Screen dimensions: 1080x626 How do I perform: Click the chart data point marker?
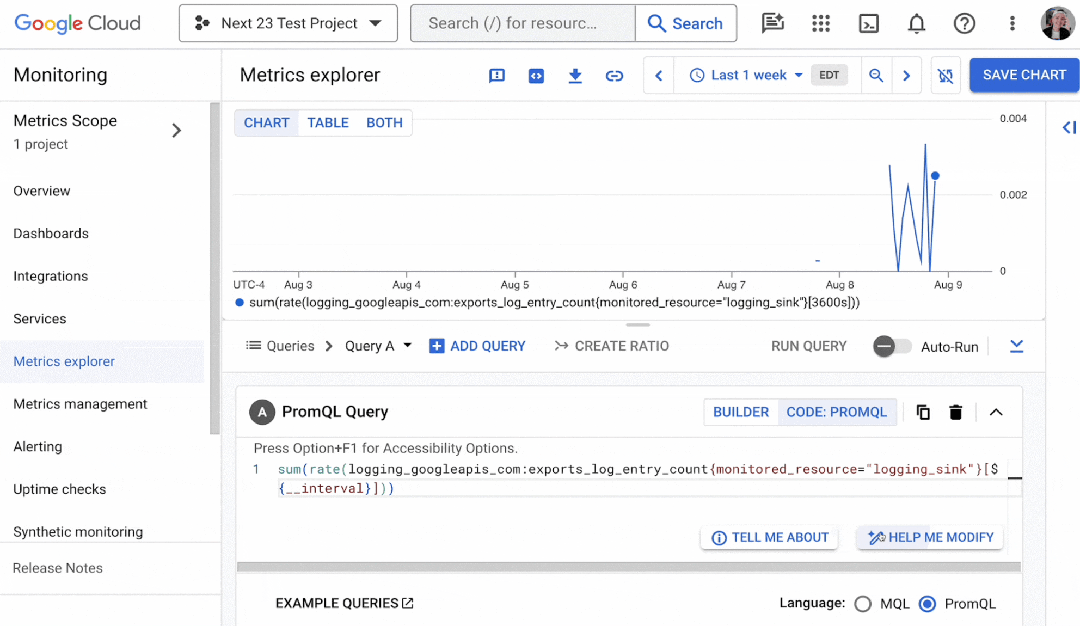tap(935, 176)
